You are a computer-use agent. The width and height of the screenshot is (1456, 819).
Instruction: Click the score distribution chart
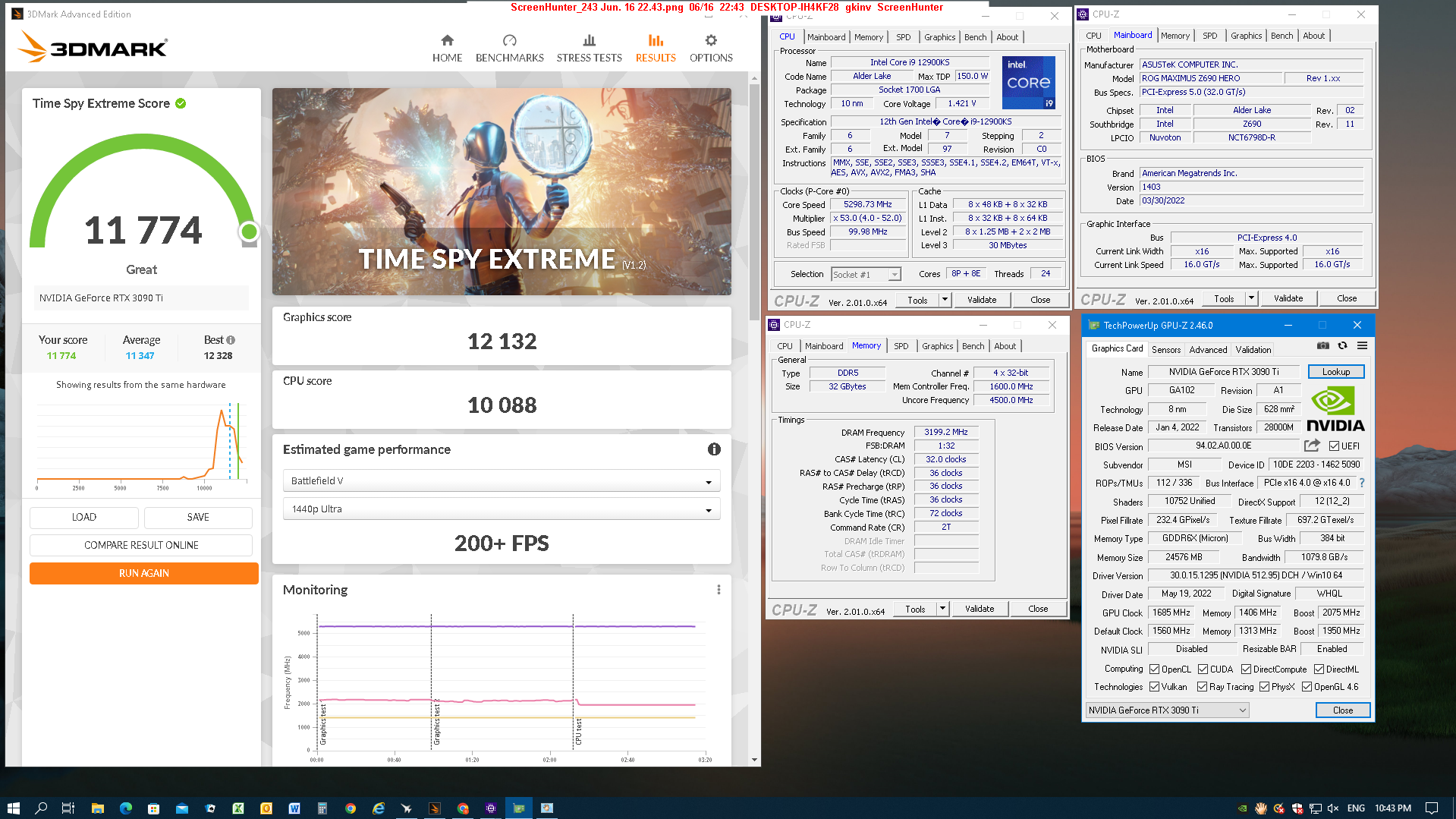(x=140, y=446)
